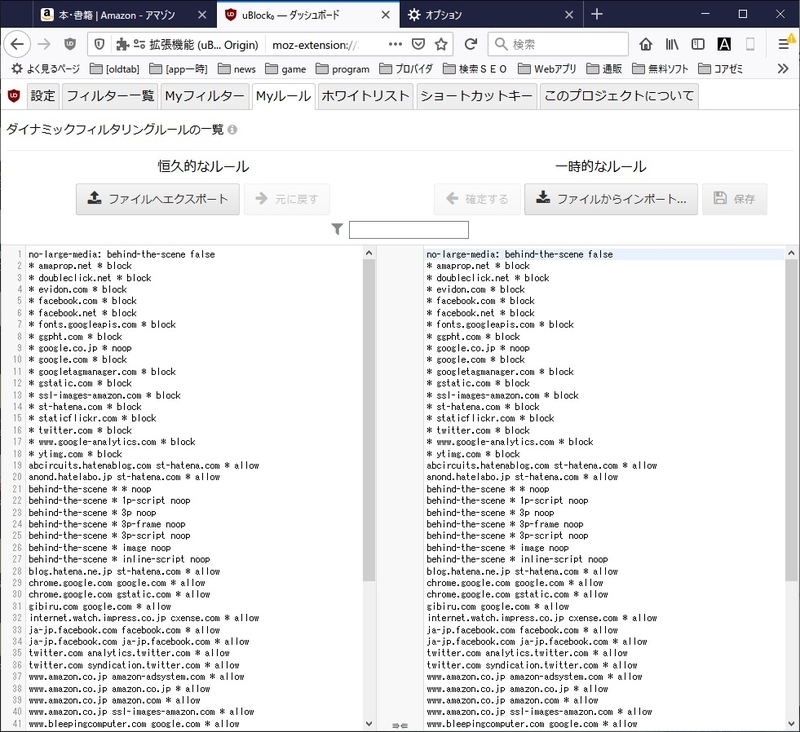Click the black A extension icon
Viewport: 800px width, 732px height.
click(724, 44)
